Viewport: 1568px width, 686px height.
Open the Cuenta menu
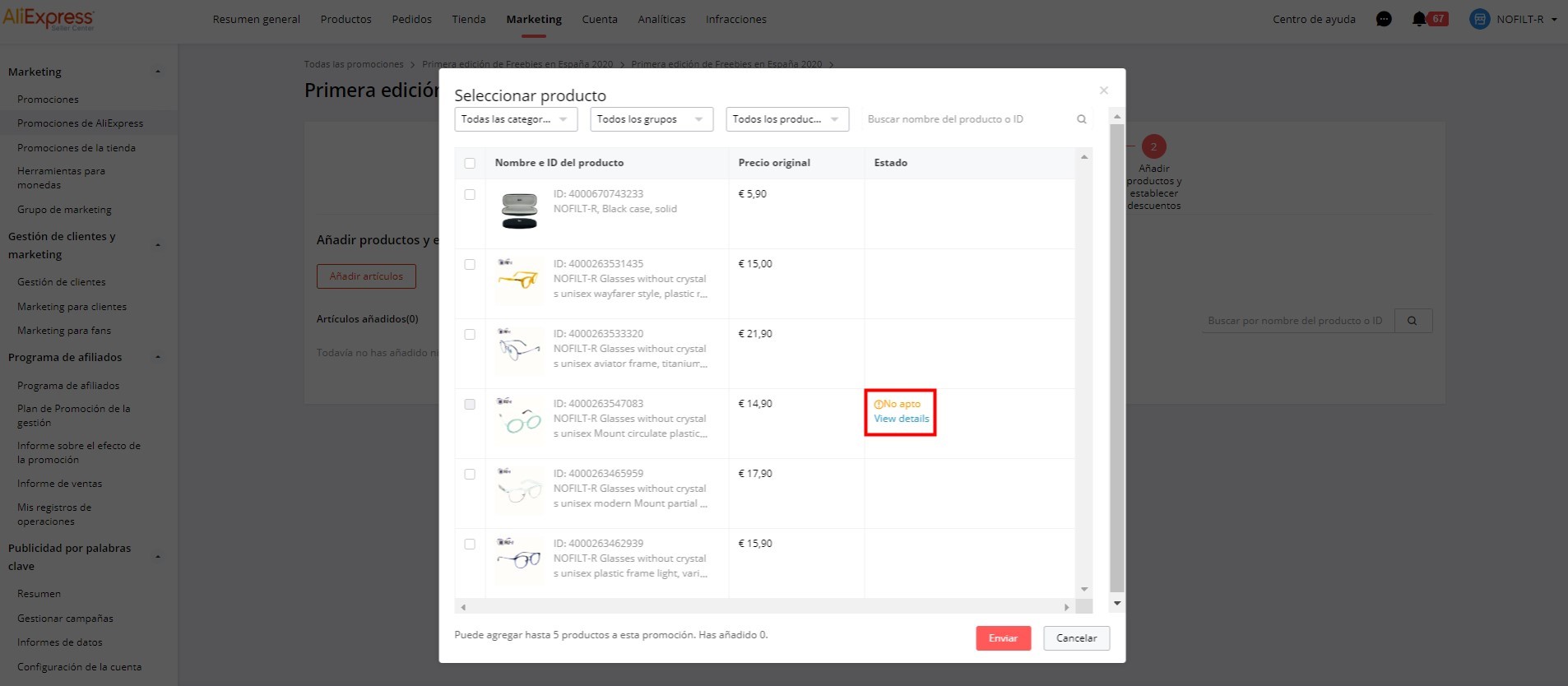[600, 19]
